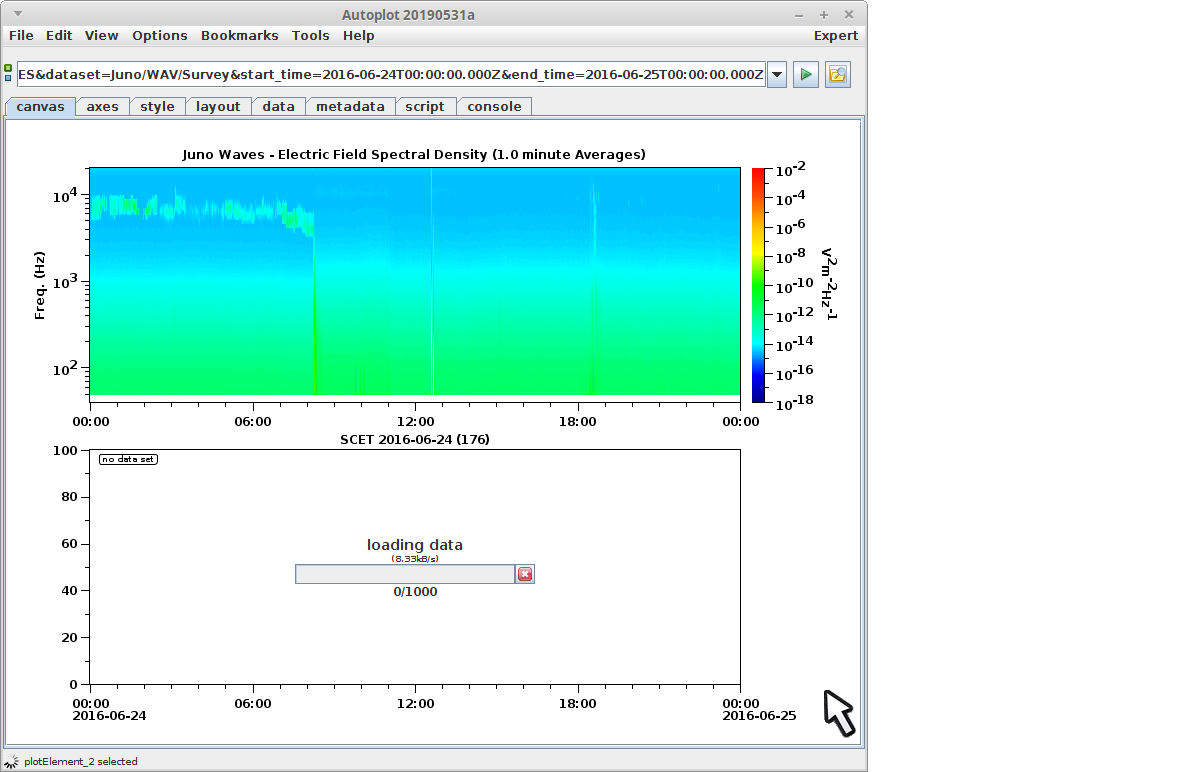The height and width of the screenshot is (772, 1197).
Task: Cancel loading with the red X button
Action: (x=525, y=574)
